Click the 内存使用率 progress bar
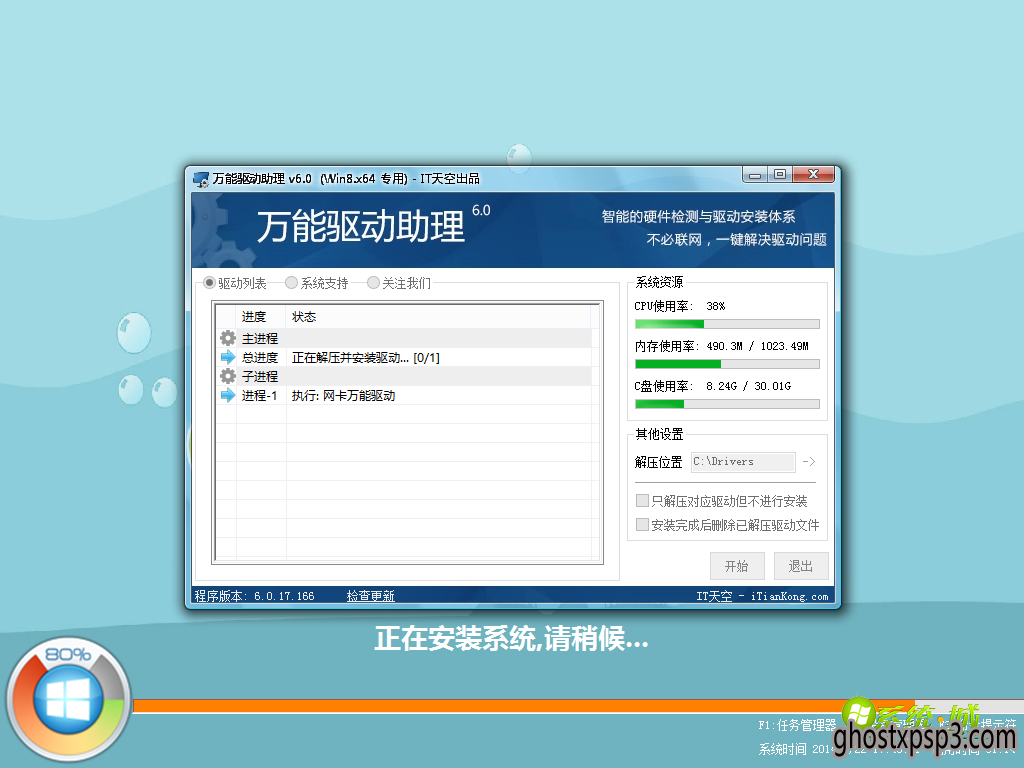This screenshot has height=768, width=1024. coord(727,364)
